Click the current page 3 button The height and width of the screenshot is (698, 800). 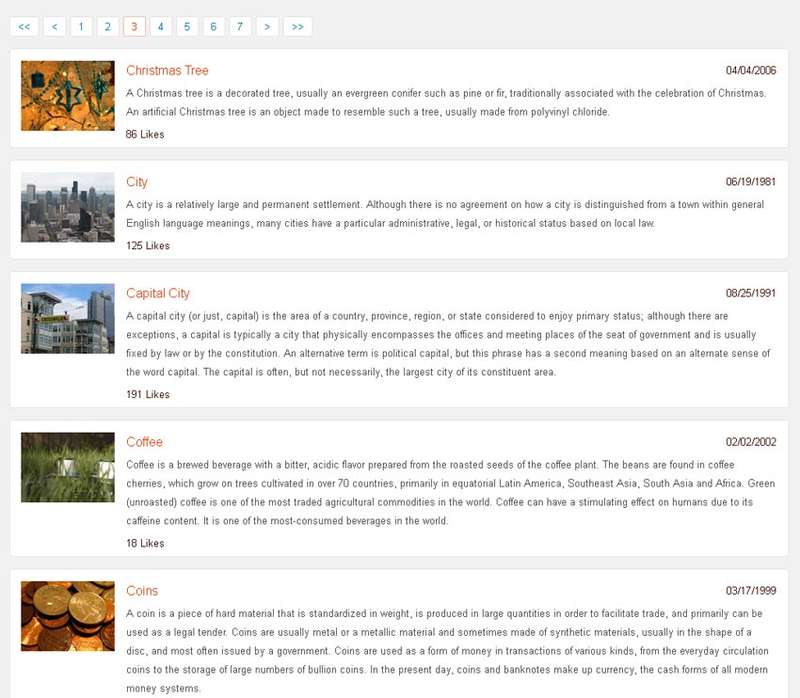(134, 27)
